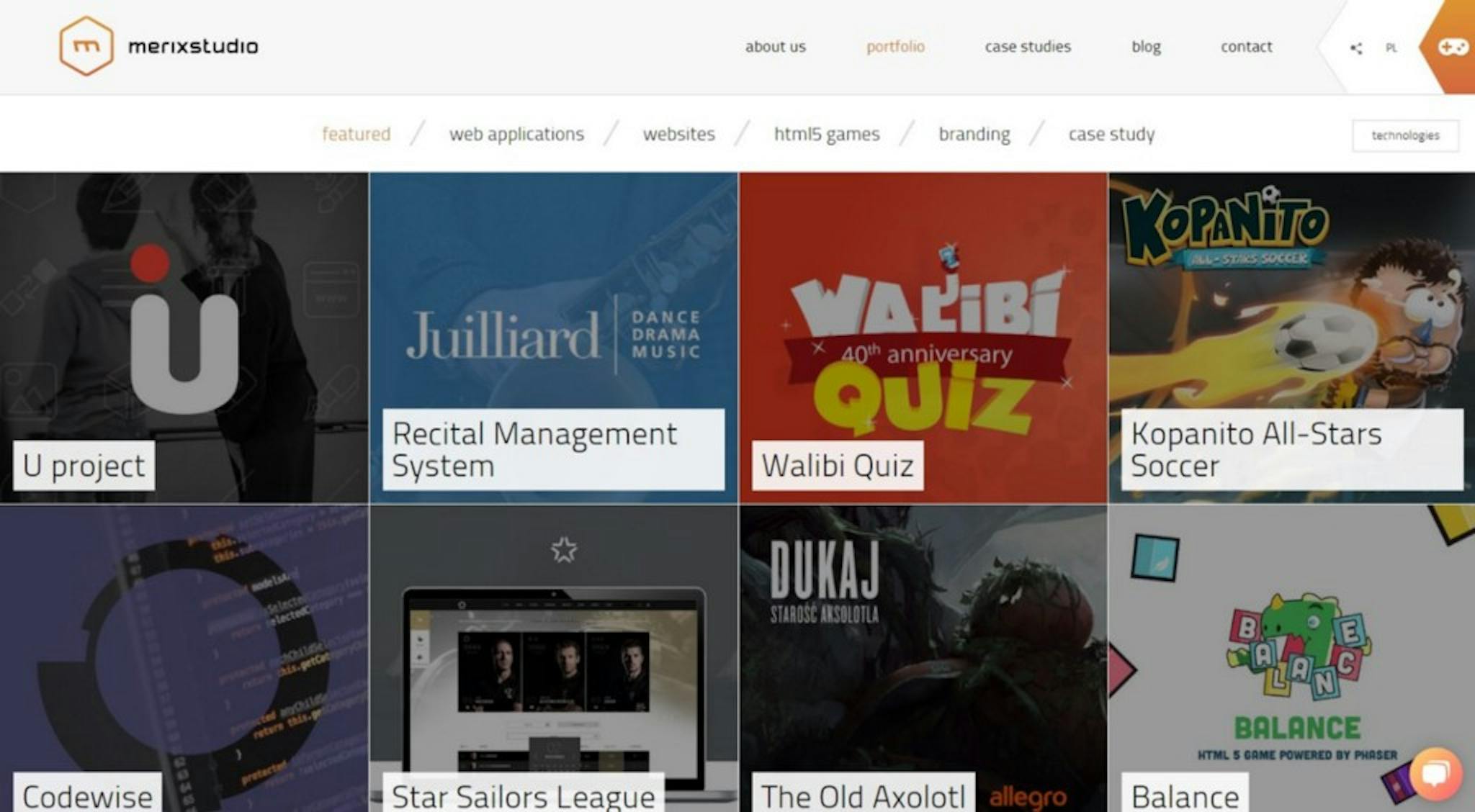Click the star icon above Star Sailors League
This screenshot has width=1475, height=812.
tap(564, 550)
